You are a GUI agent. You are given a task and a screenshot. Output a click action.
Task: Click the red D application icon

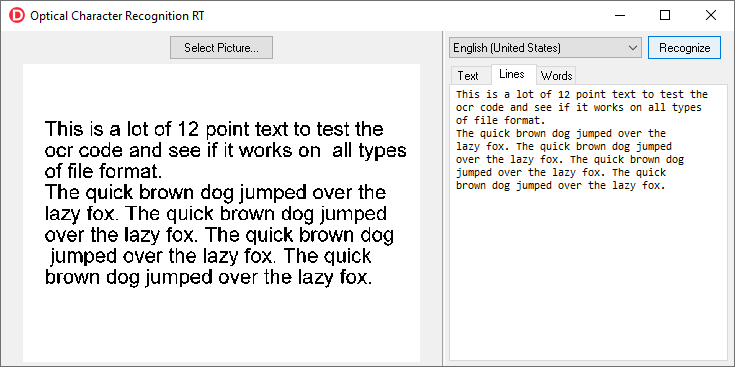point(17,15)
